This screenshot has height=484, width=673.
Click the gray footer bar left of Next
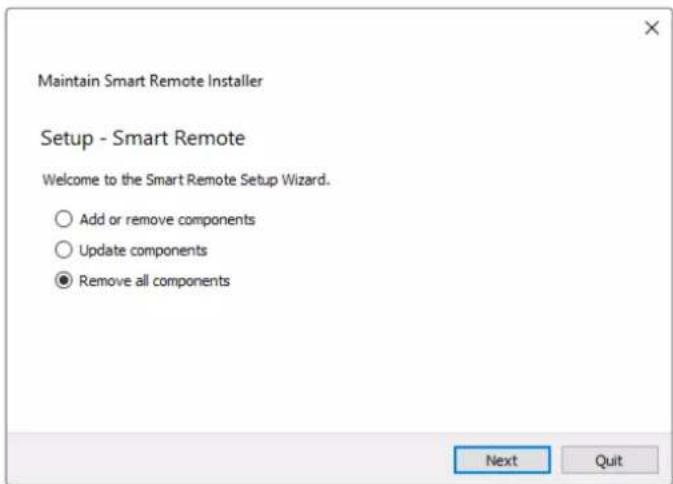(230, 457)
